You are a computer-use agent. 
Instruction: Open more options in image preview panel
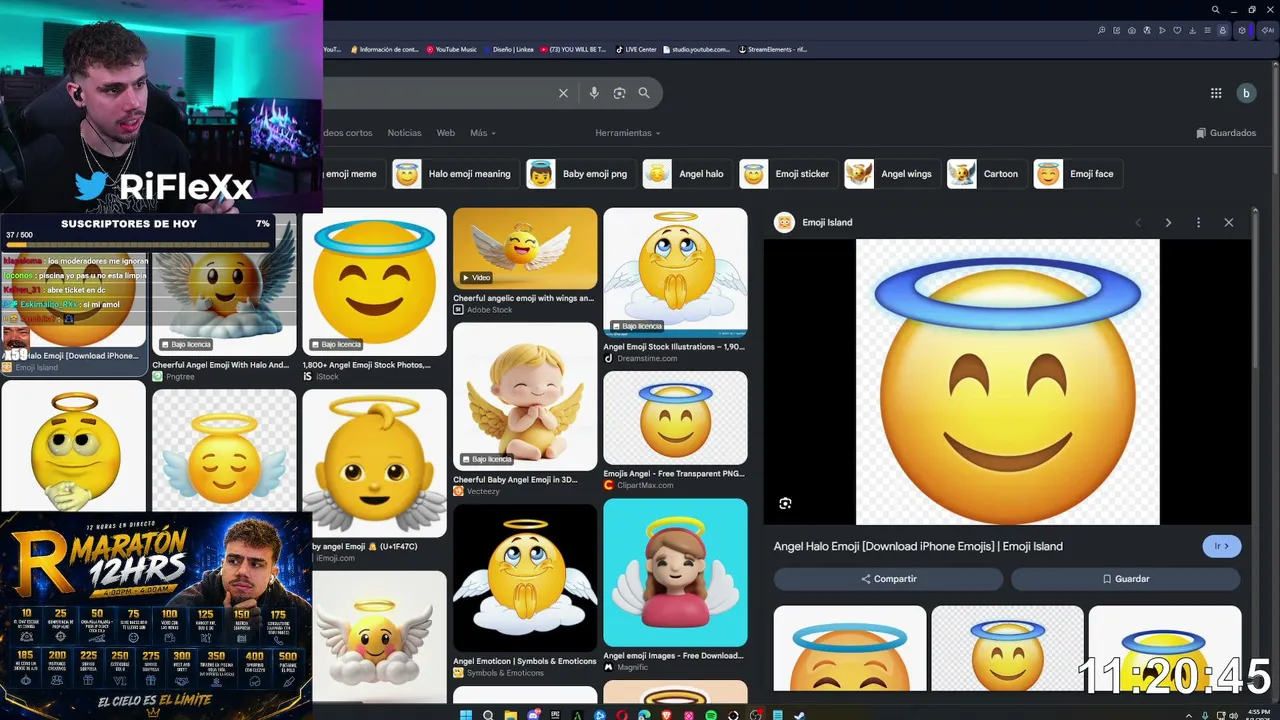click(1198, 222)
